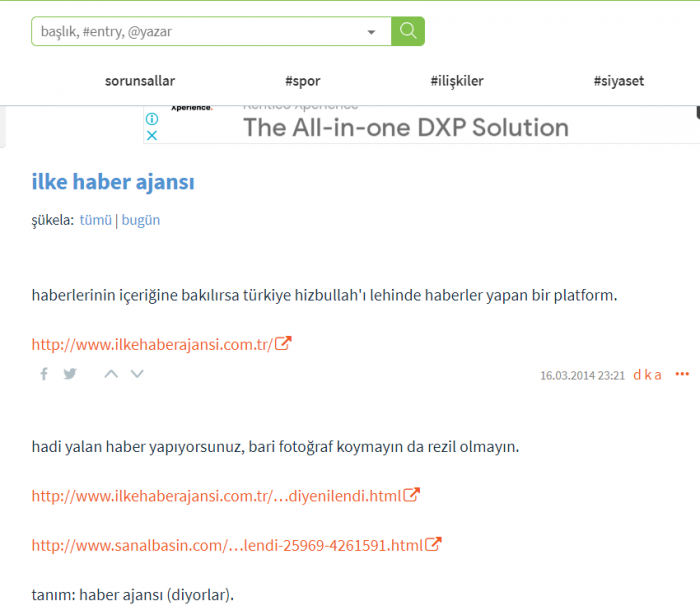Downvote the first entry
700x615 pixels.
(137, 374)
